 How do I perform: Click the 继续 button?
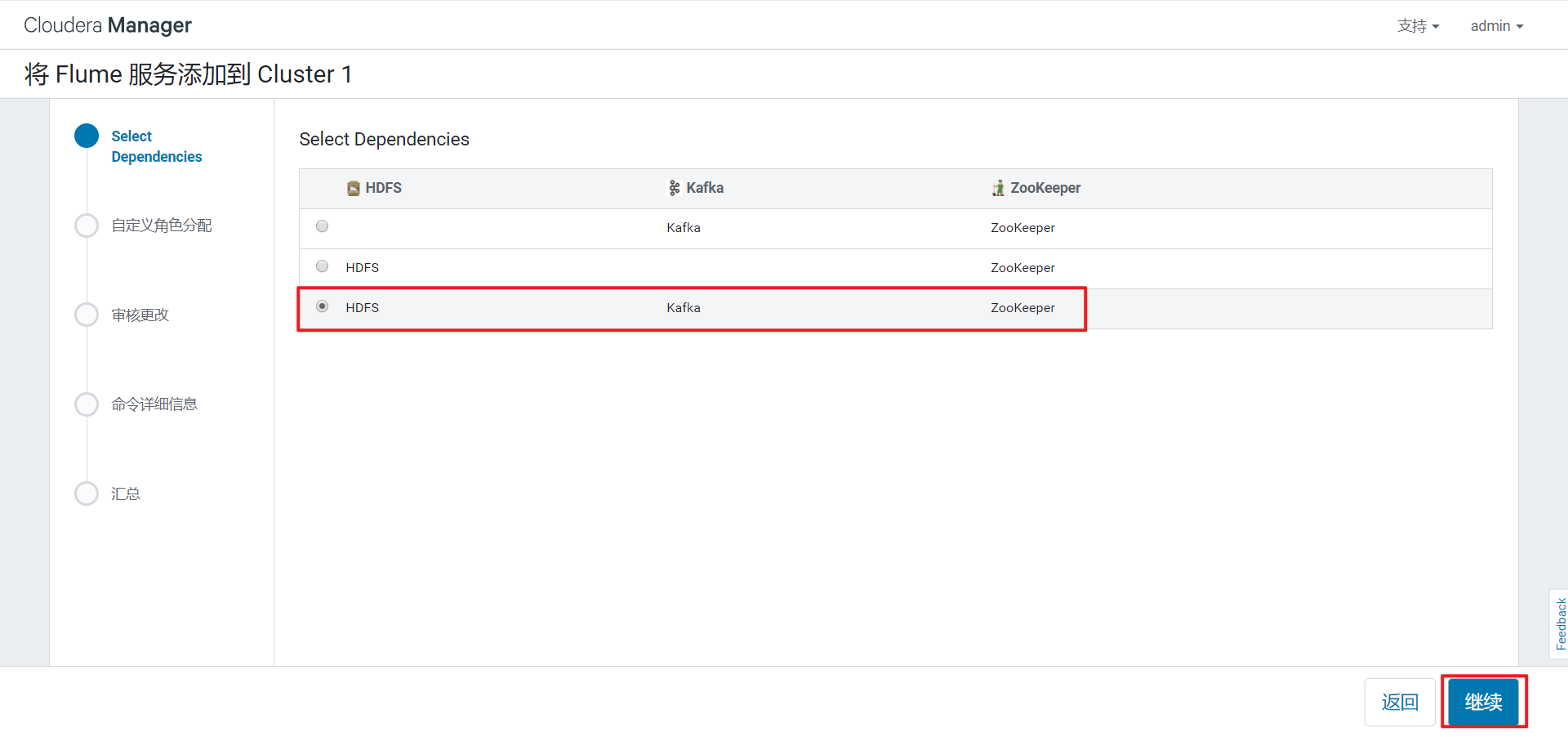coord(1484,702)
